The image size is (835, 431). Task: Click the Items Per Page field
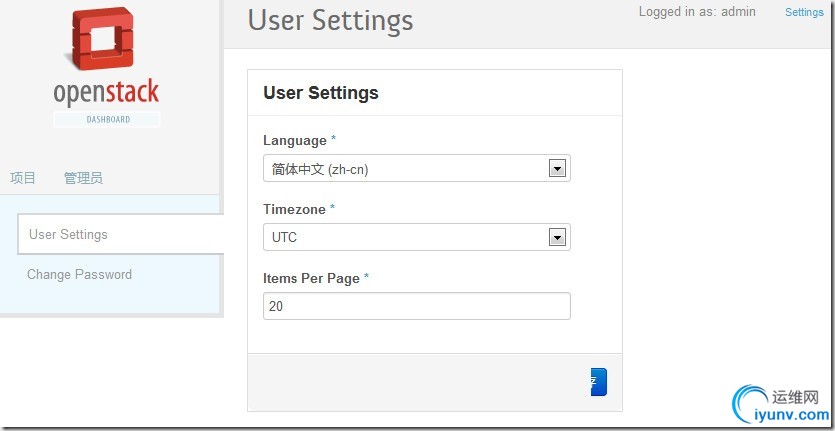click(416, 306)
